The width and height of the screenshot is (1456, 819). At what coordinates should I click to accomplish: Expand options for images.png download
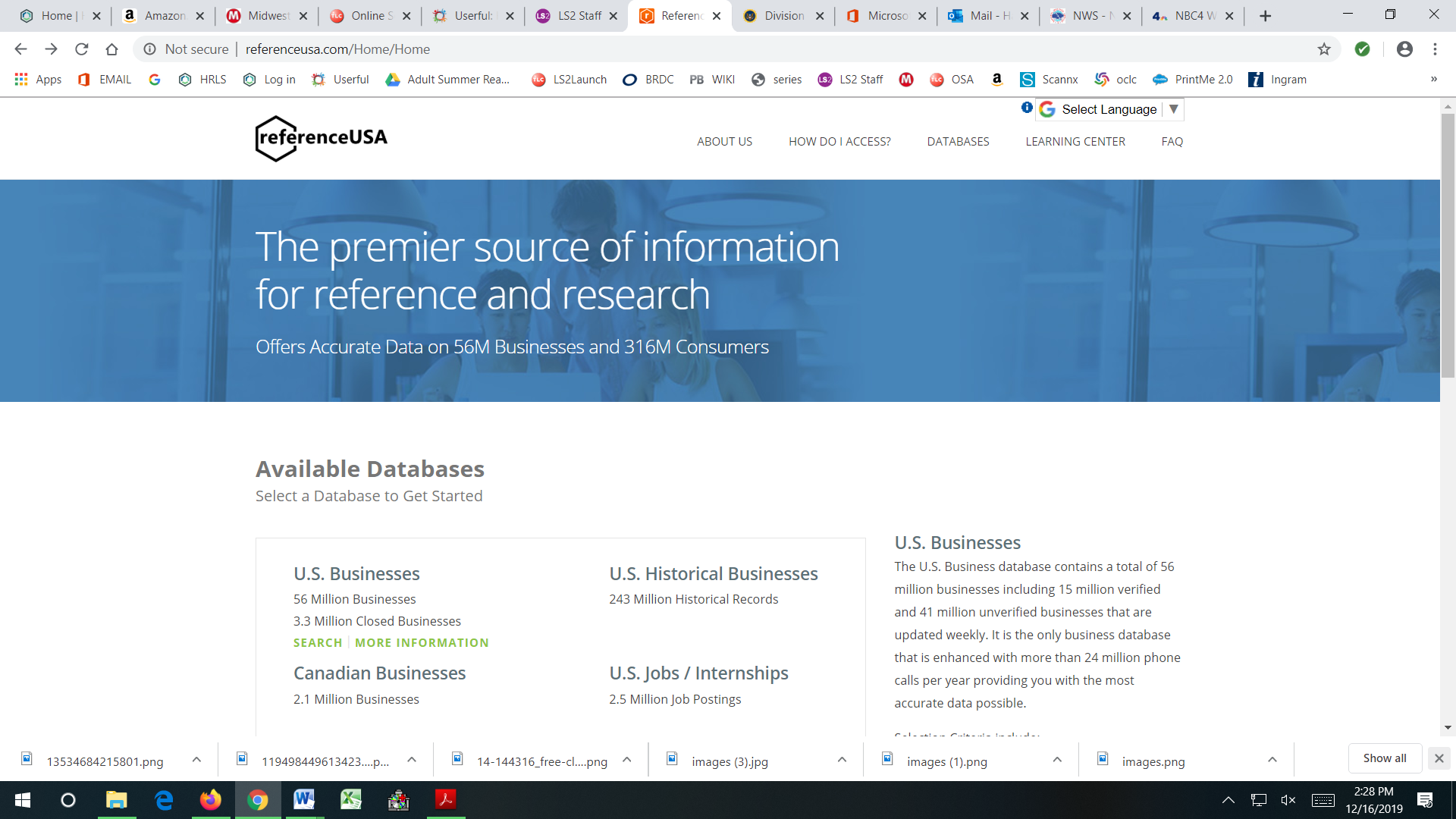(1272, 760)
